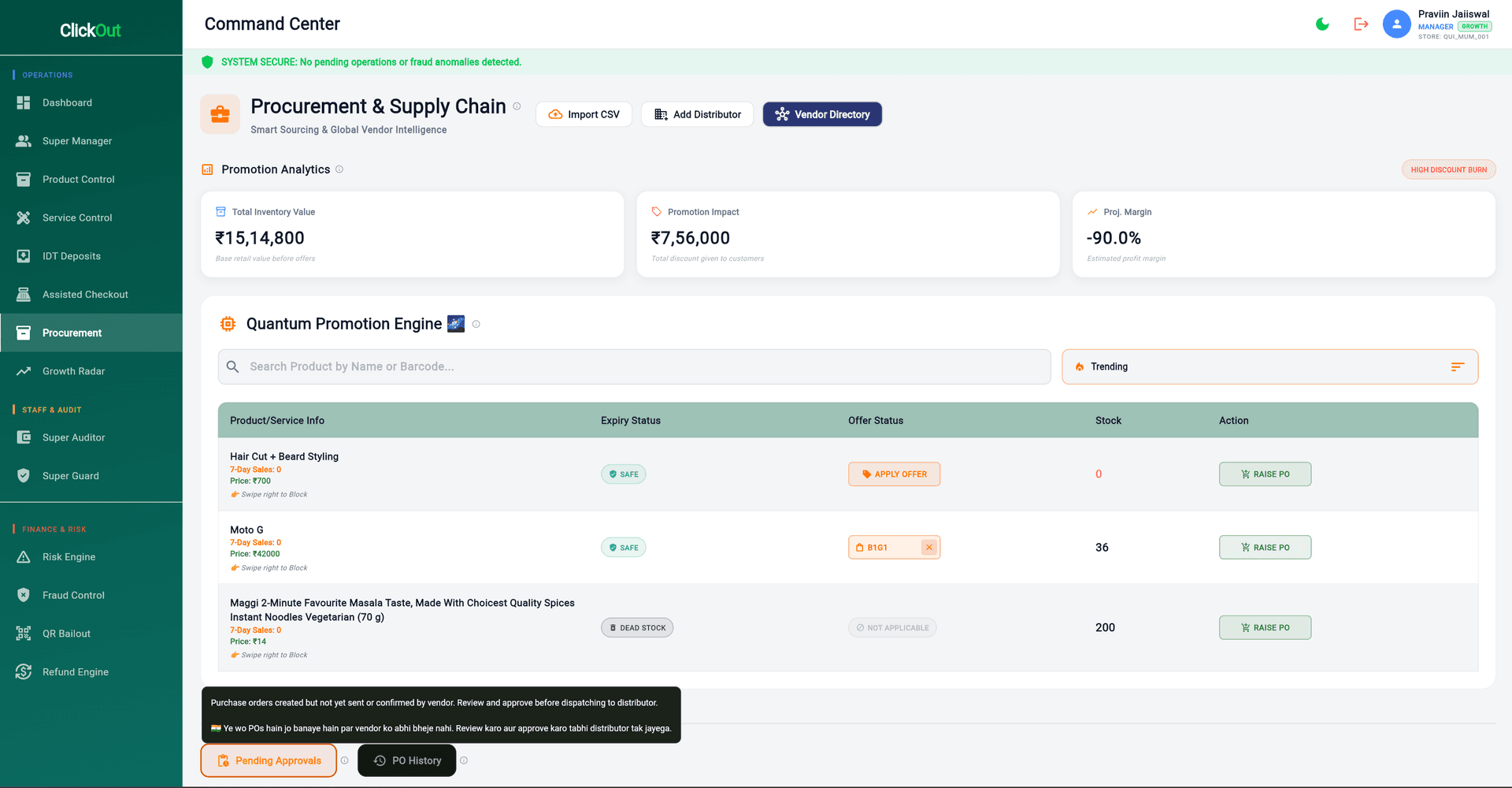
Task: Click the Moto G product name
Action: (x=246, y=530)
